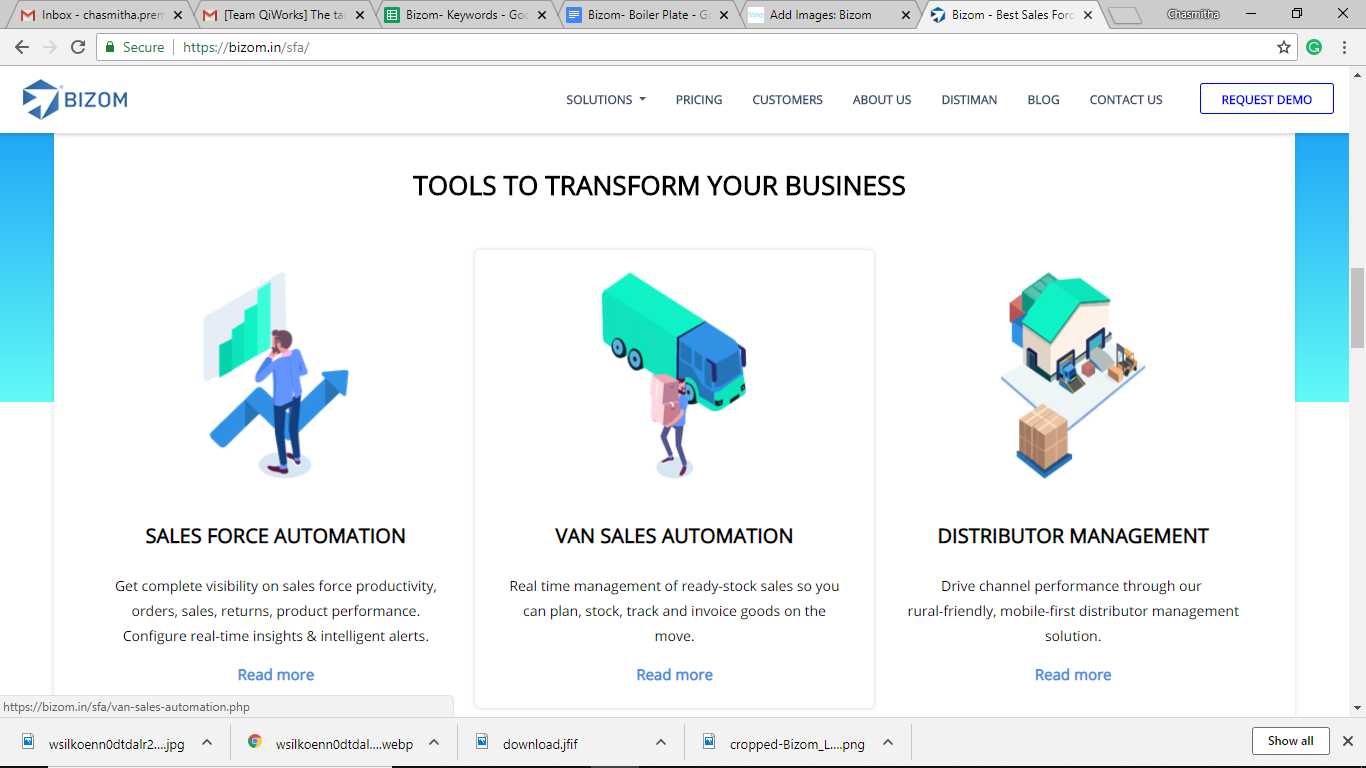The image size is (1366, 768).
Task: Close the Add Images: Bizom tab
Action: click(906, 15)
